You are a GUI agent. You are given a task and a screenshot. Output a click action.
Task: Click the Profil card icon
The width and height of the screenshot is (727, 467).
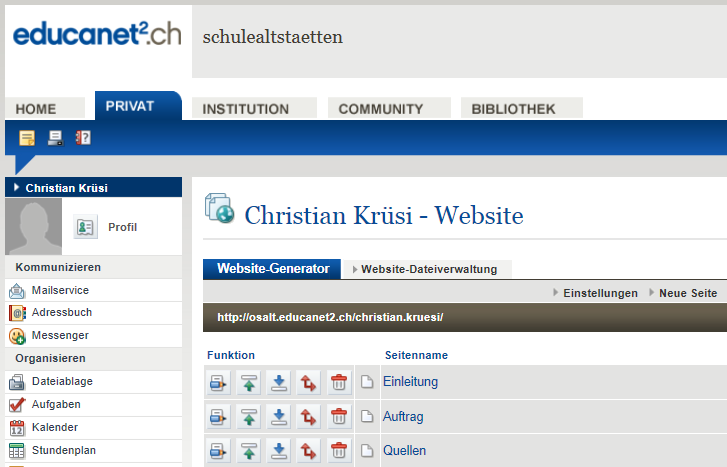coord(86,227)
